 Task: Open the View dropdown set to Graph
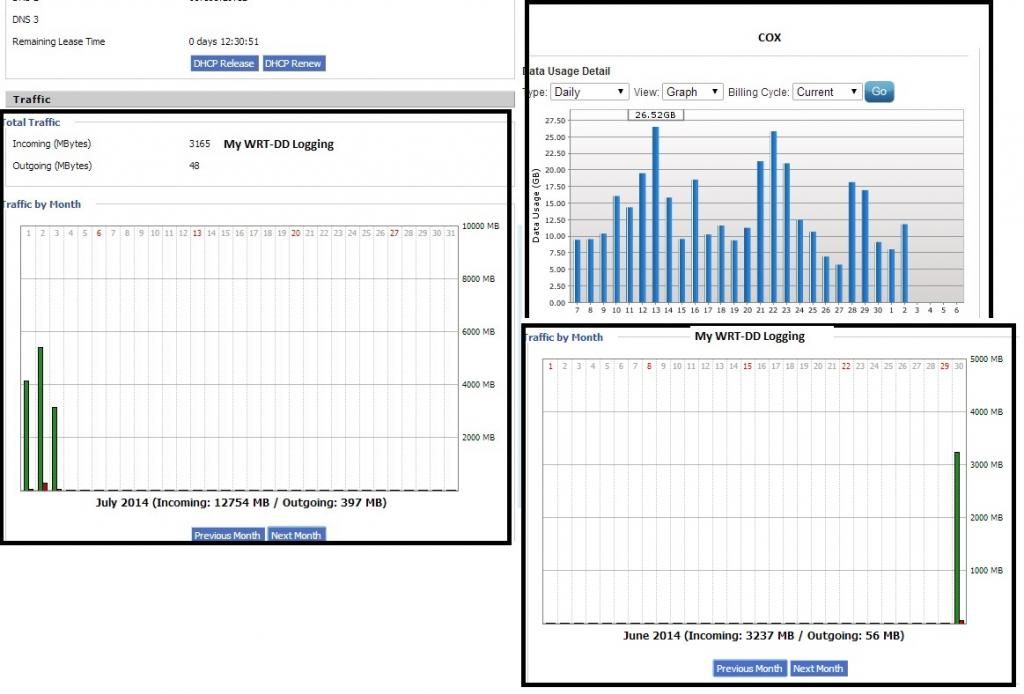click(692, 91)
